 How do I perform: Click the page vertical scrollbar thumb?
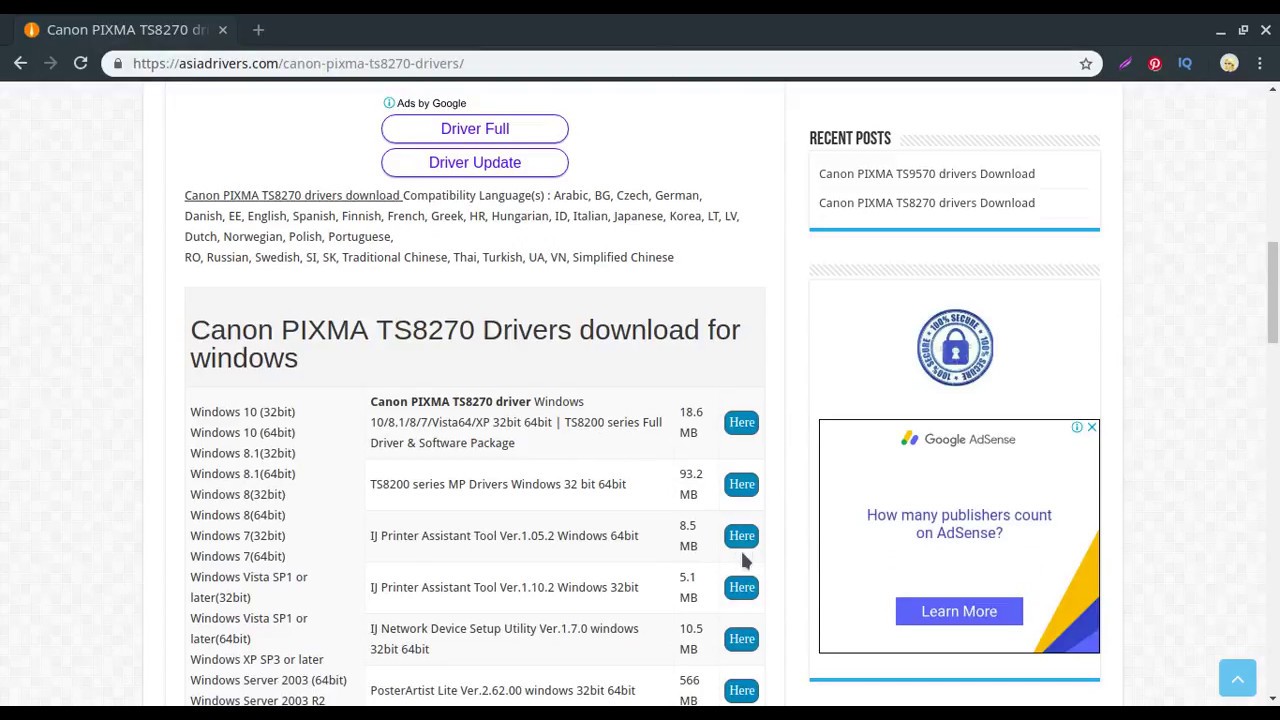pos(1272,292)
